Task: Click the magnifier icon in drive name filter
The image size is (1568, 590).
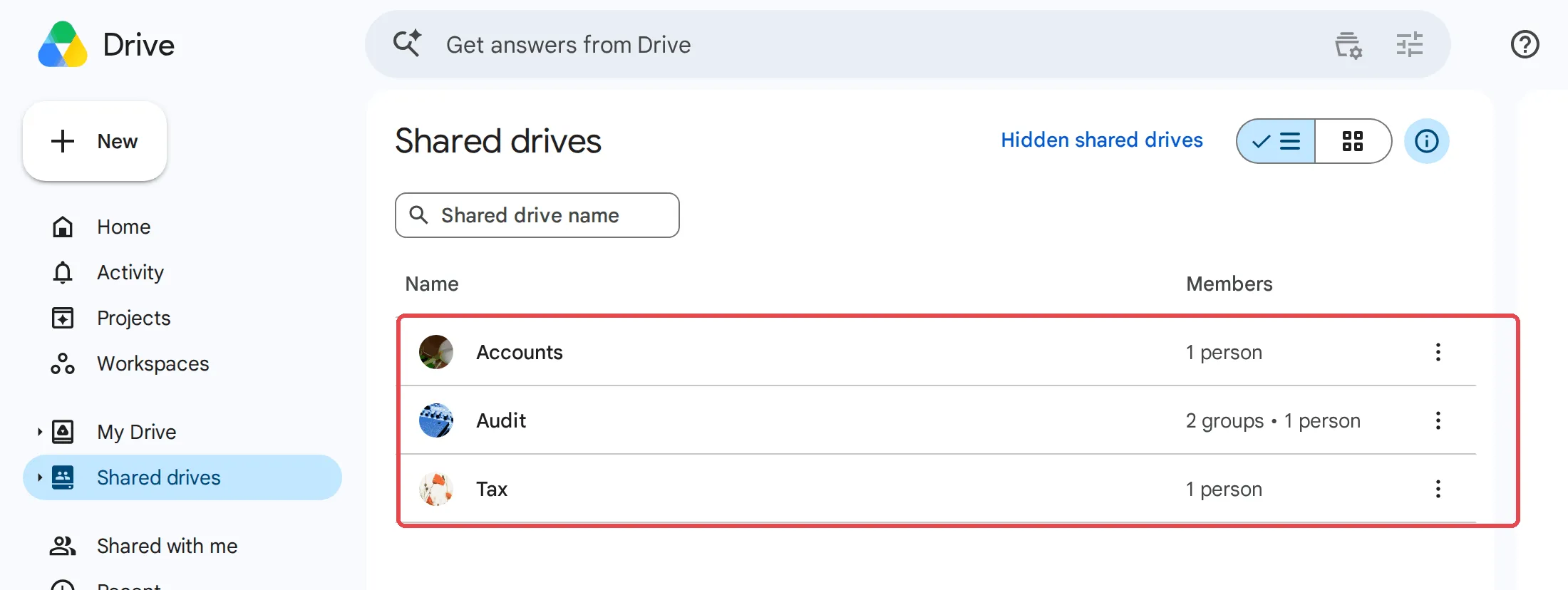Action: point(419,214)
